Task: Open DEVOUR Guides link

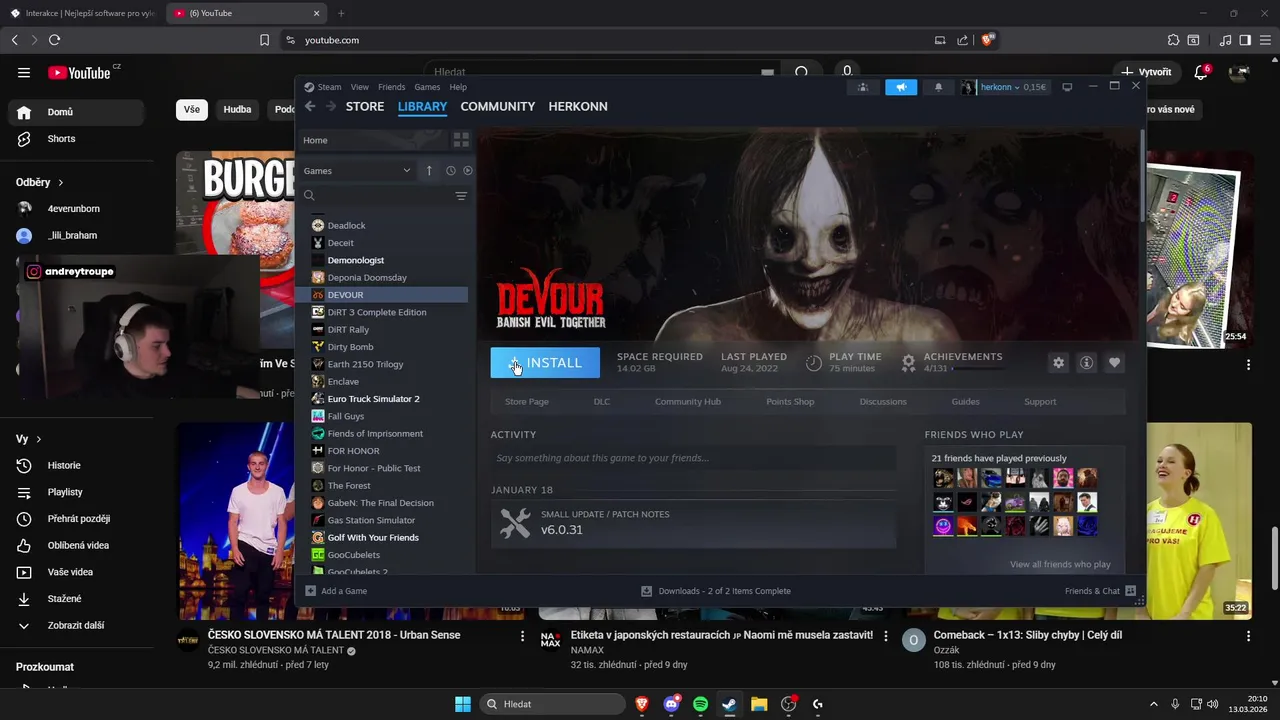Action: (x=965, y=402)
